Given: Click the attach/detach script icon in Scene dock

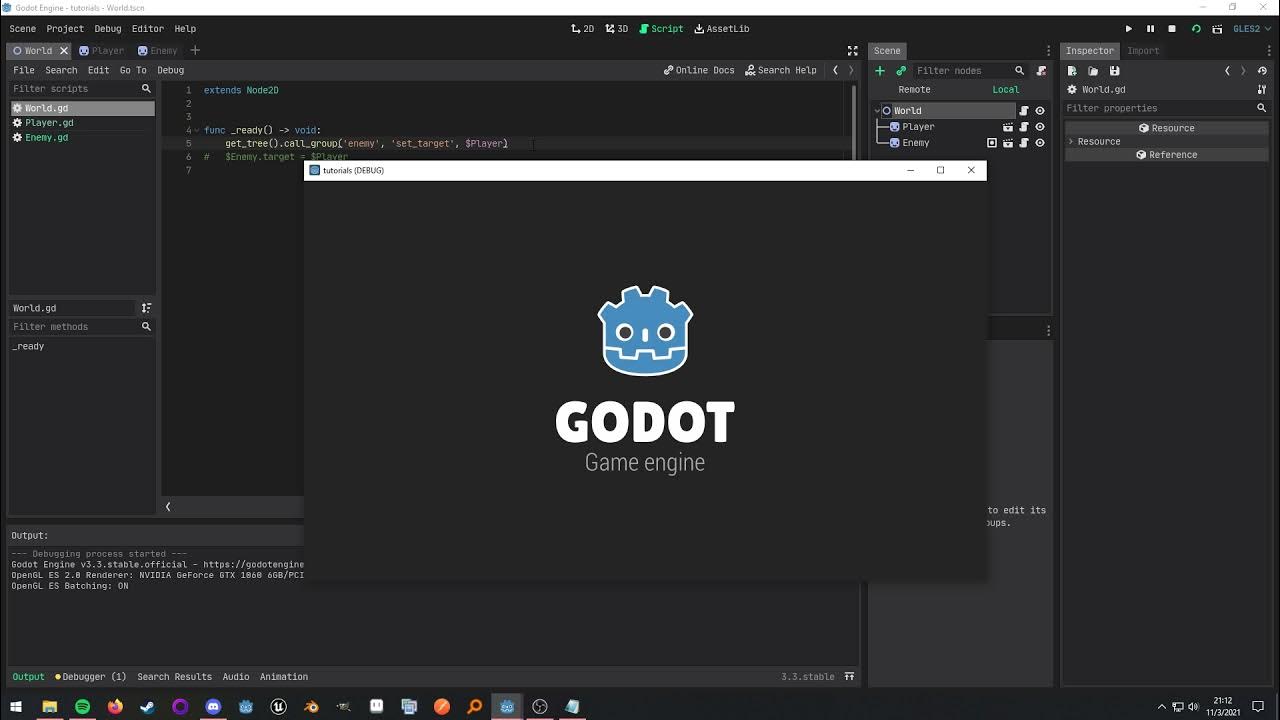Looking at the screenshot, I should [x=1041, y=71].
